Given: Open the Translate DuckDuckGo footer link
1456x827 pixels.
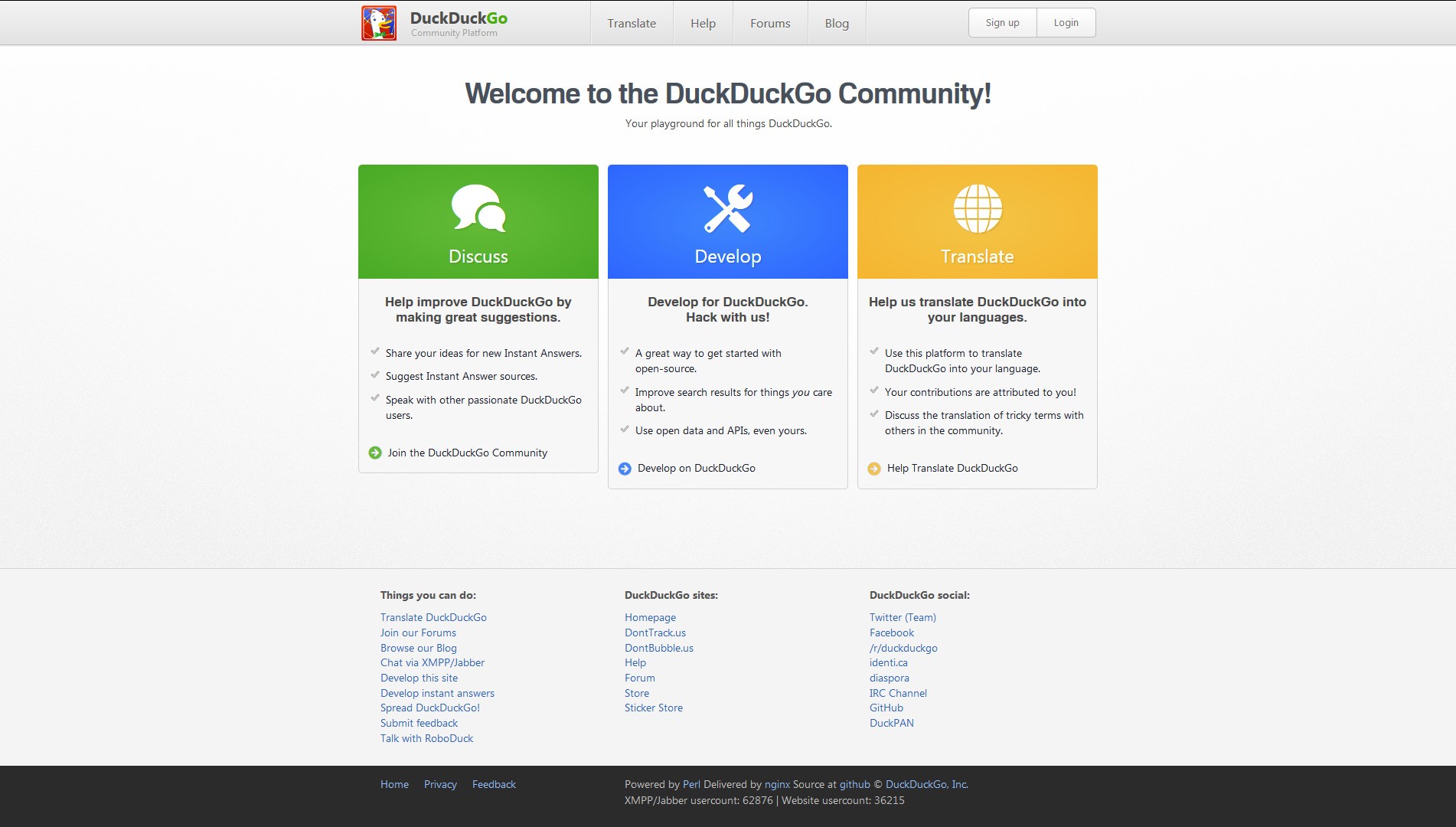Looking at the screenshot, I should coord(433,617).
